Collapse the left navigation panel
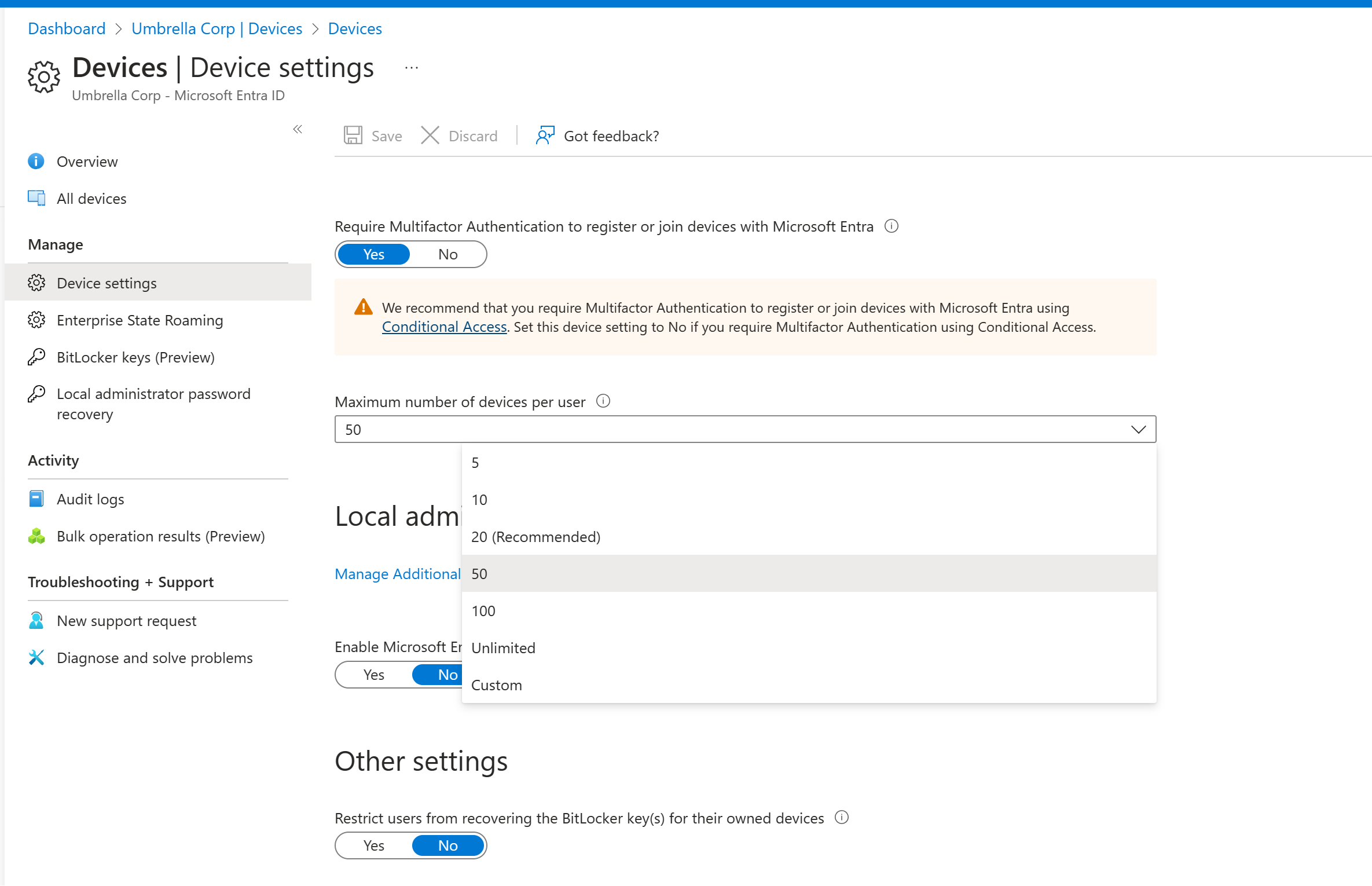The image size is (1372, 886). [x=298, y=129]
